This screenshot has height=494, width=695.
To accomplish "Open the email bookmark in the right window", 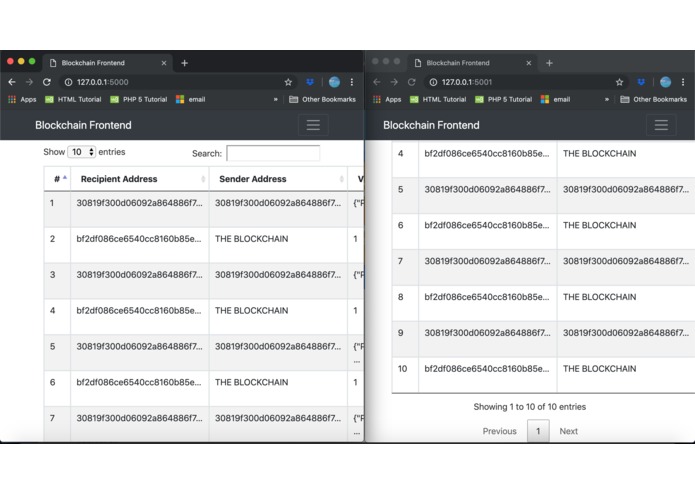I will point(555,99).
